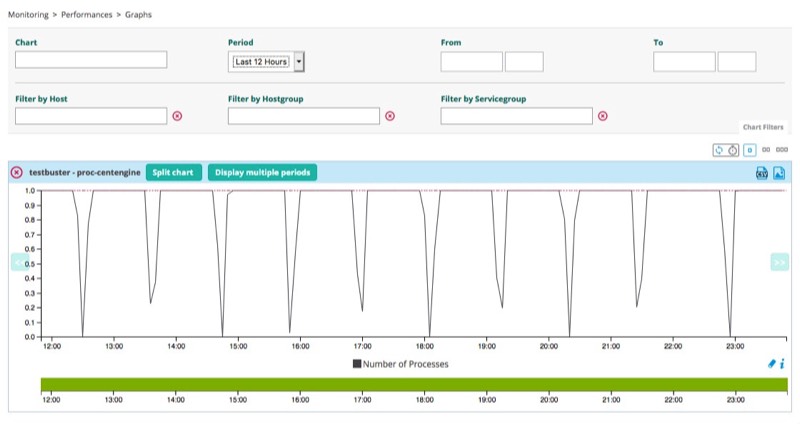This screenshot has height=424, width=800.
Task: Clear the Filter by Hostgroup field
Action: point(390,116)
